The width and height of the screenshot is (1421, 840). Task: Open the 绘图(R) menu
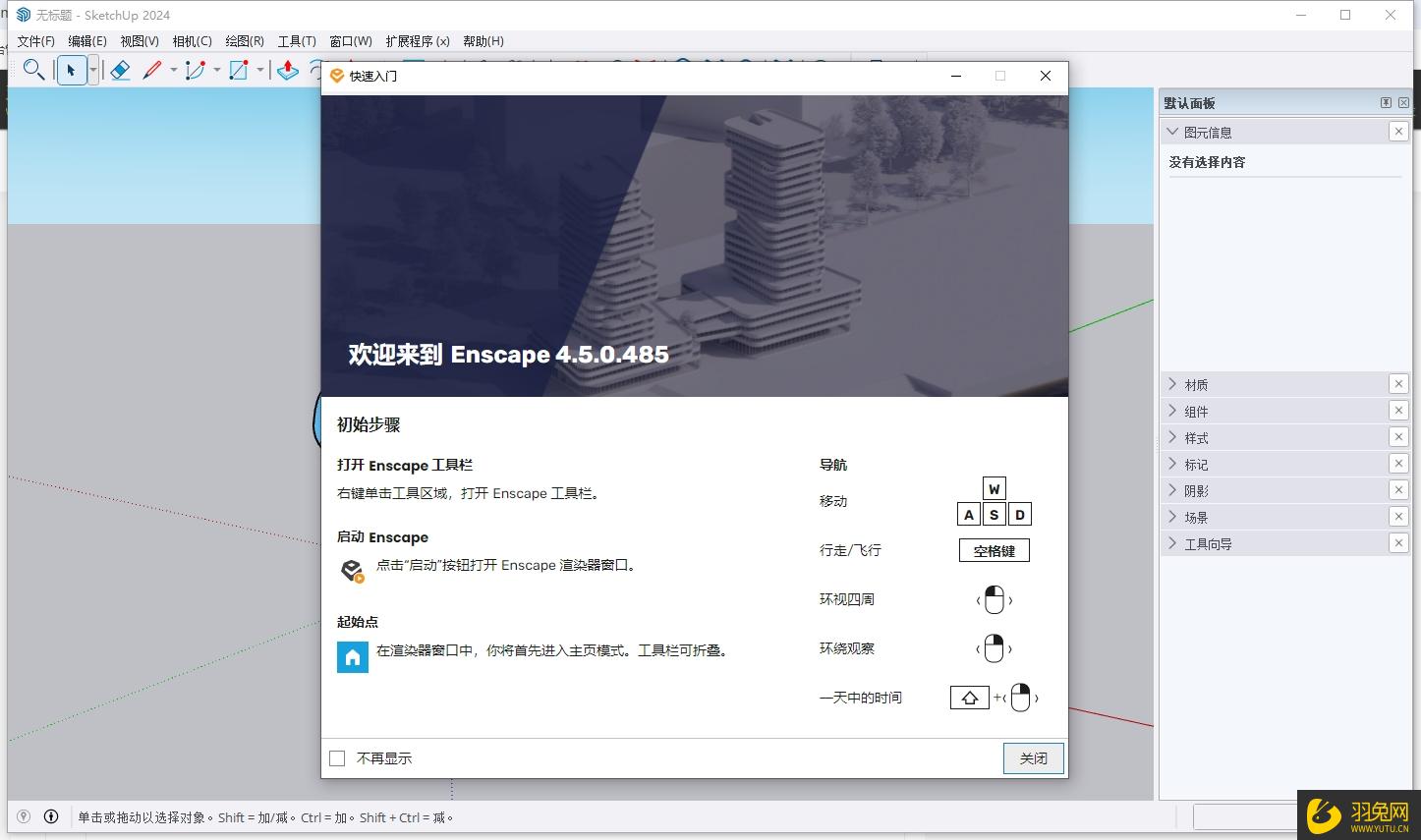click(x=245, y=41)
